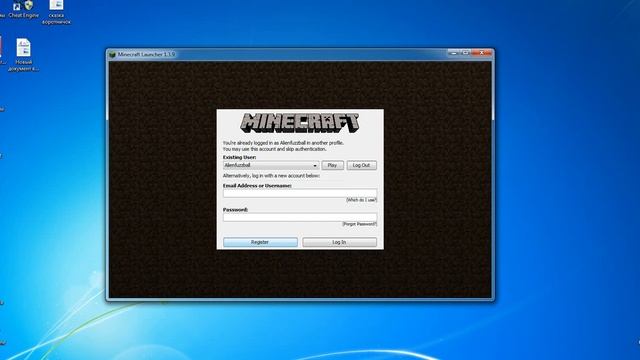Click the Minecraft Launcher title bar icon

(x=112, y=54)
